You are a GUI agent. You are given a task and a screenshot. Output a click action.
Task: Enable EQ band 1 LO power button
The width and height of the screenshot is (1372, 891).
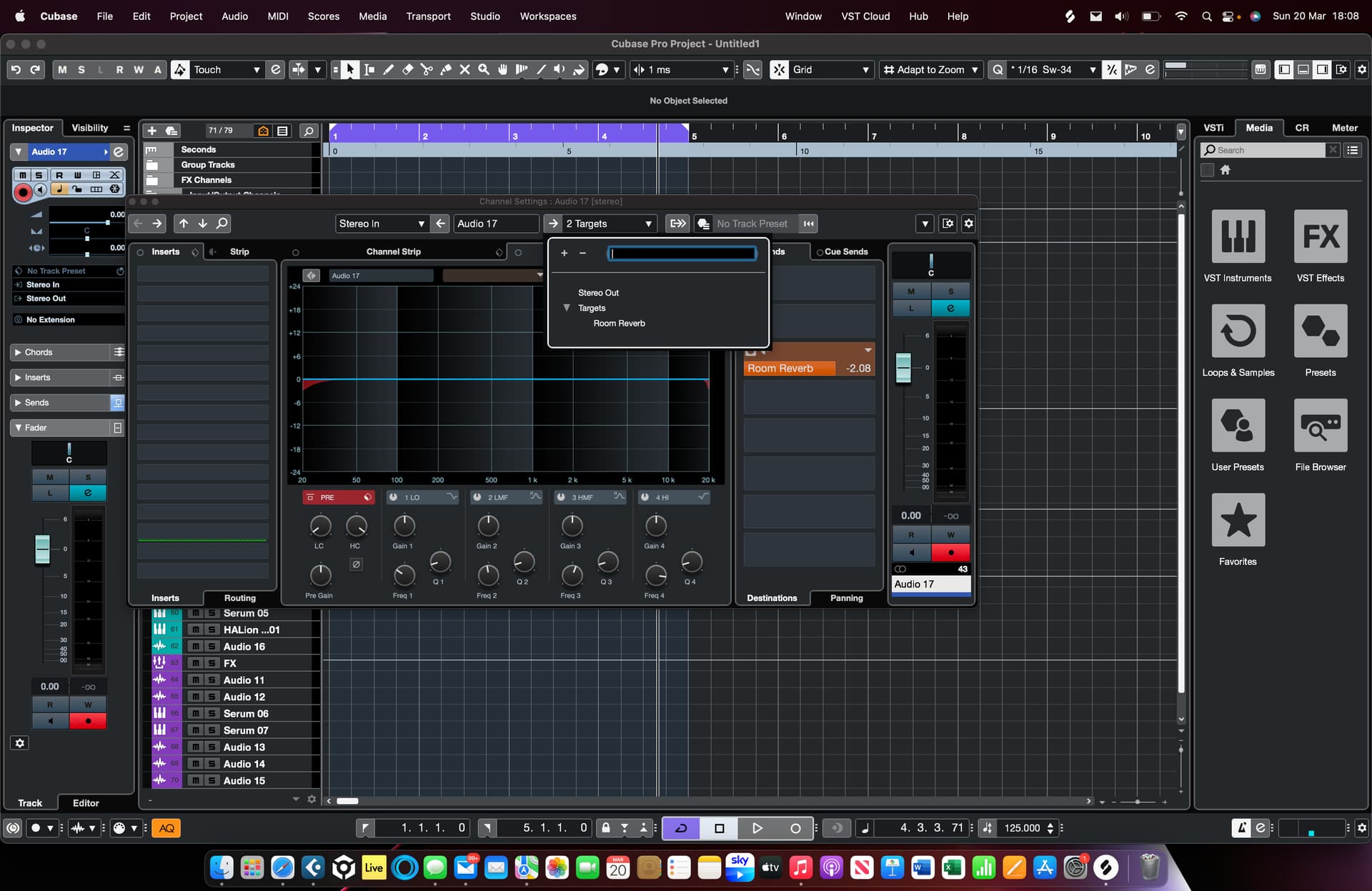click(394, 497)
